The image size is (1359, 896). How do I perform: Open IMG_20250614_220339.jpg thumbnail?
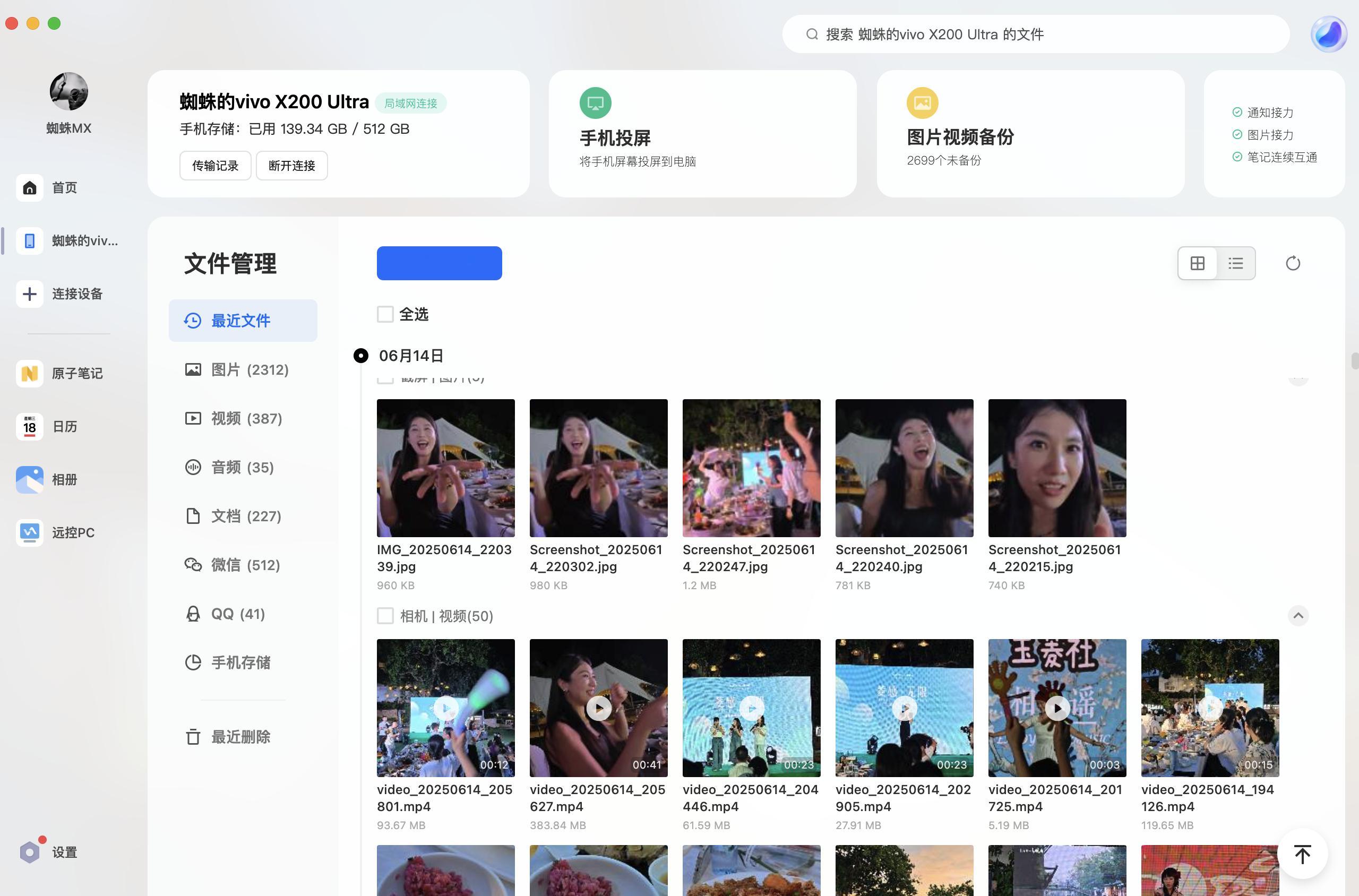coord(446,468)
